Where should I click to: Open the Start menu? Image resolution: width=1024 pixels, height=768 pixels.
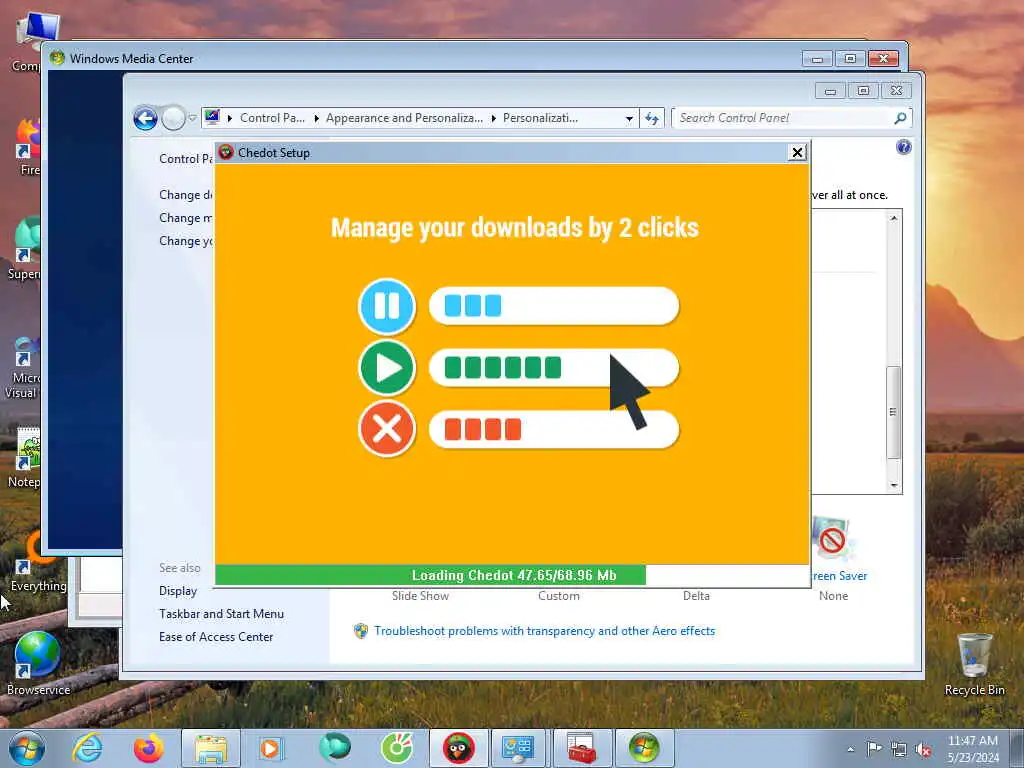point(27,748)
